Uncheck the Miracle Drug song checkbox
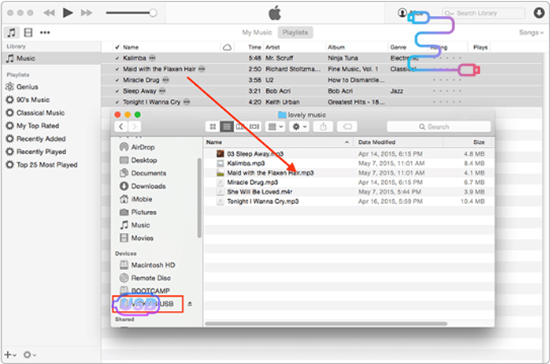 point(117,80)
